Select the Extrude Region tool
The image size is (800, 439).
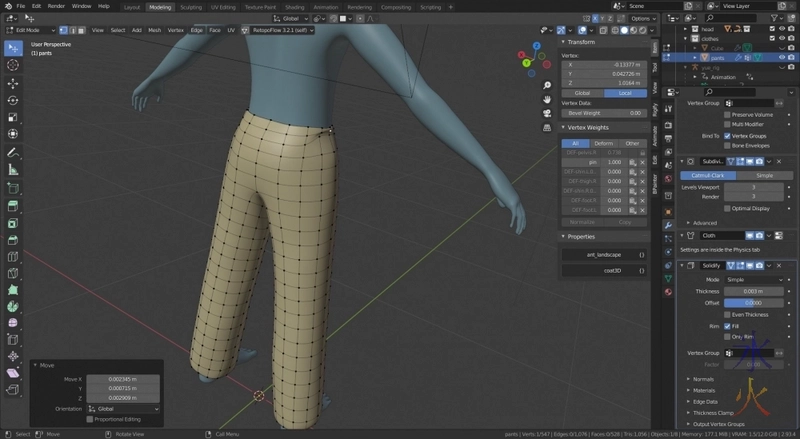coord(13,206)
